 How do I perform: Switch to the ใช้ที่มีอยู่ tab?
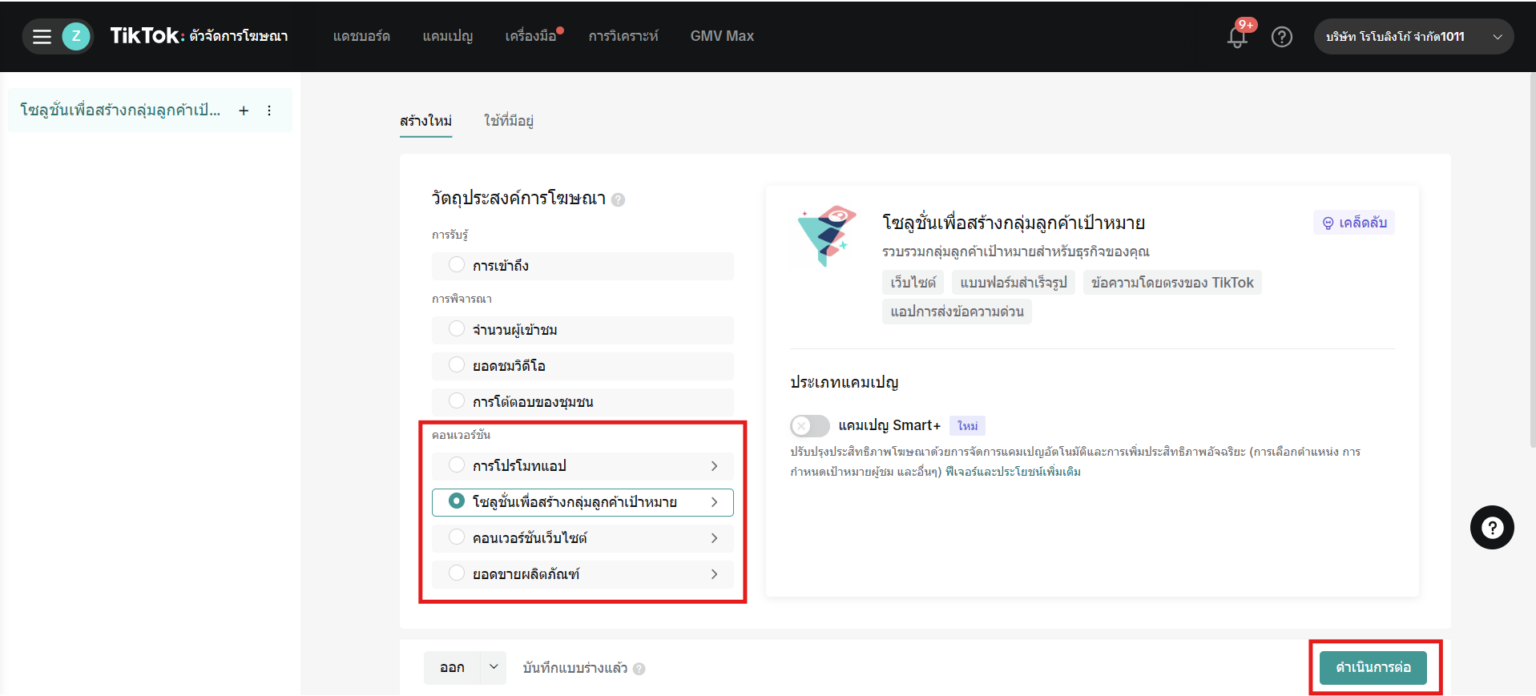[509, 120]
